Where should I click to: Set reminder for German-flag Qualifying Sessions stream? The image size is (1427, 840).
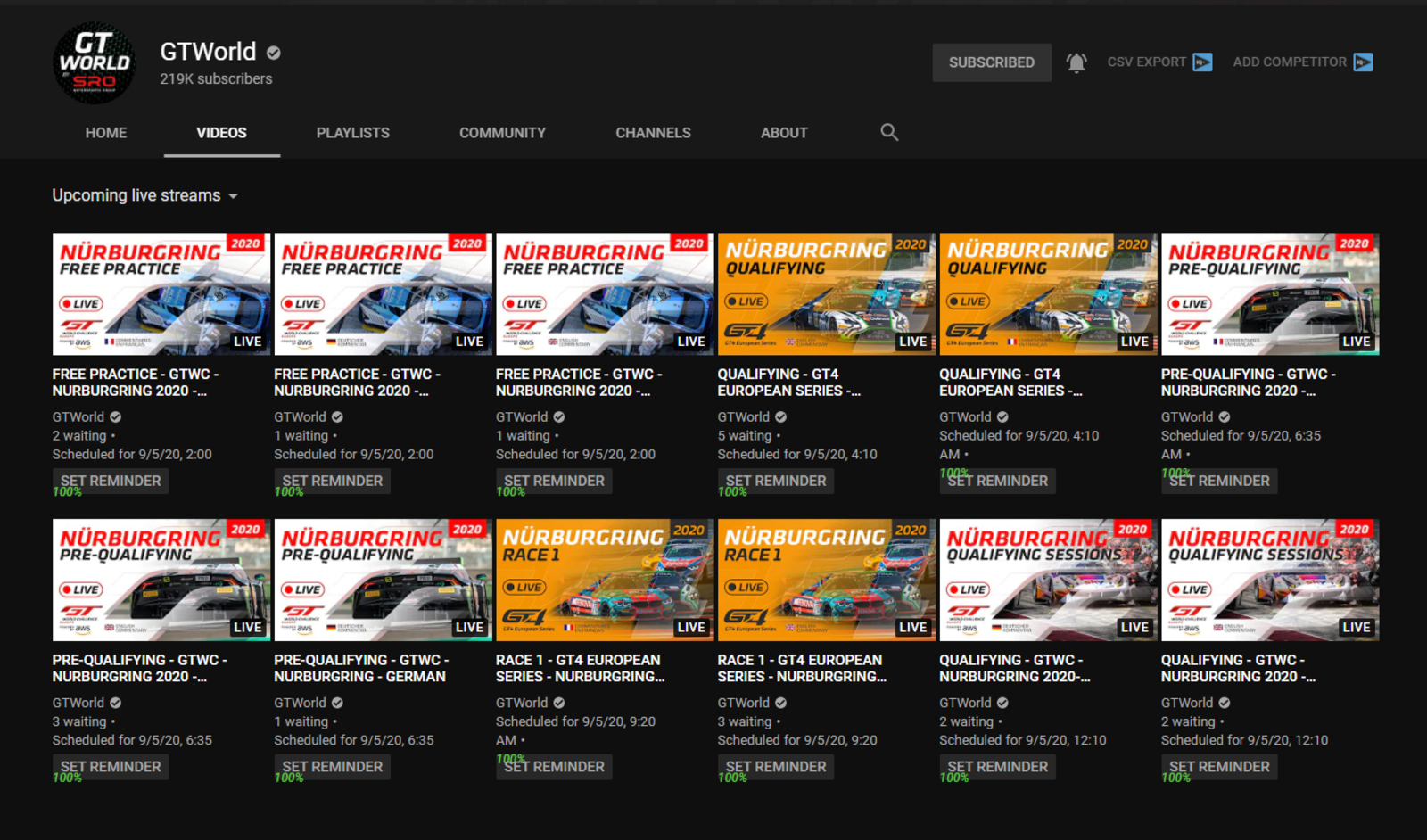998,767
